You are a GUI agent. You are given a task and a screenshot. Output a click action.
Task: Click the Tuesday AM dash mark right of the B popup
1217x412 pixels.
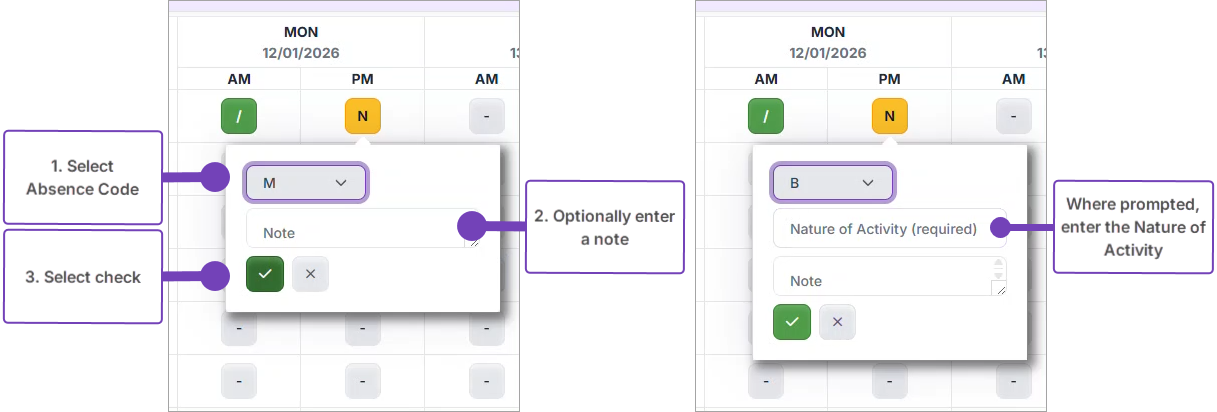tap(1013, 117)
